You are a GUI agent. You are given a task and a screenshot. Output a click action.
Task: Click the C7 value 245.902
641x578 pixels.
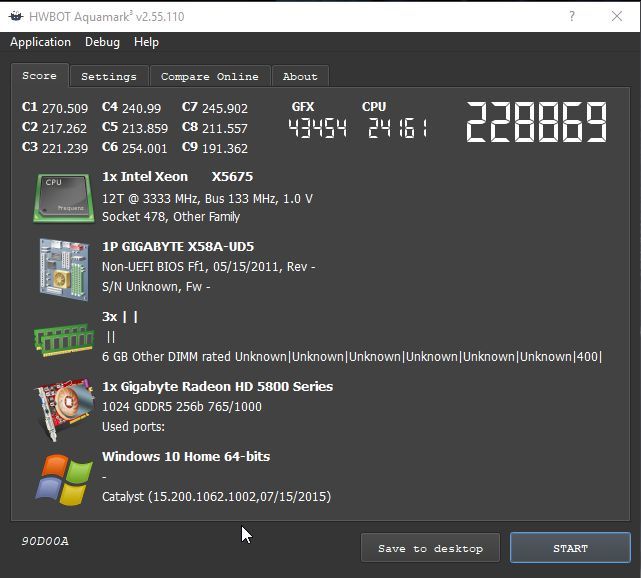[225, 108]
